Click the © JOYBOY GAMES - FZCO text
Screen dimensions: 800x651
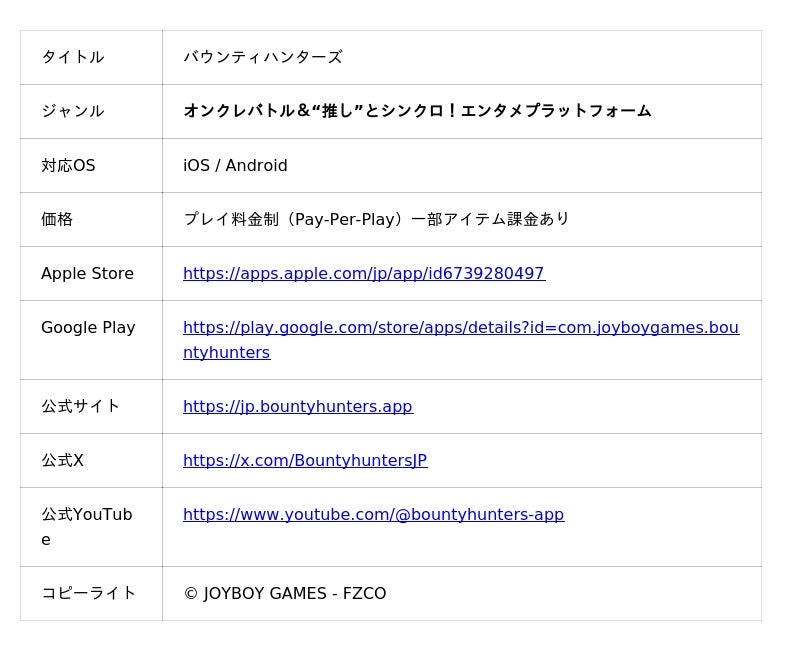[284, 593]
